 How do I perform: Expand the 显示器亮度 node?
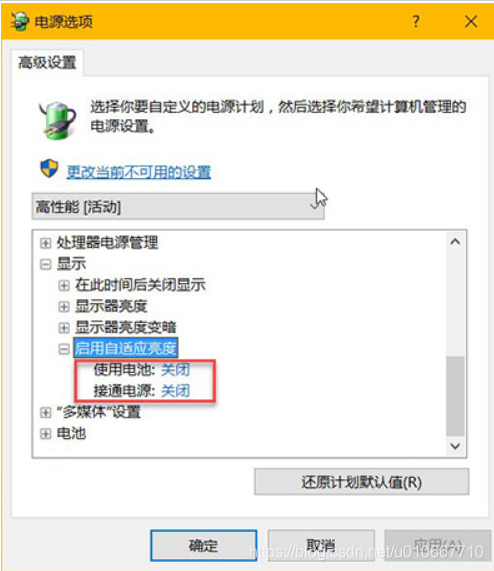(64, 307)
